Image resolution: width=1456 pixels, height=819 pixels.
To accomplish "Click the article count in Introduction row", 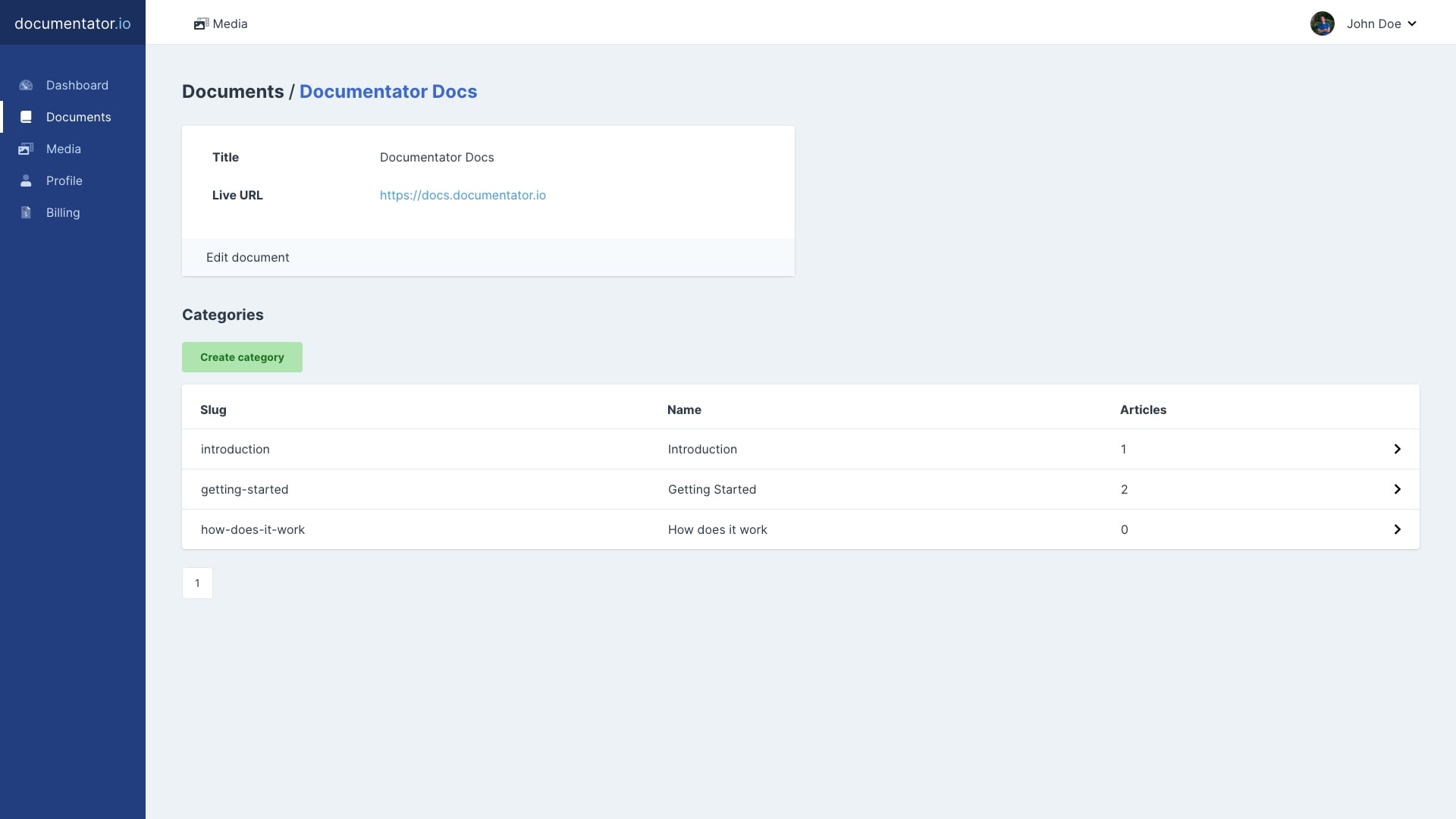I will click(1123, 450).
